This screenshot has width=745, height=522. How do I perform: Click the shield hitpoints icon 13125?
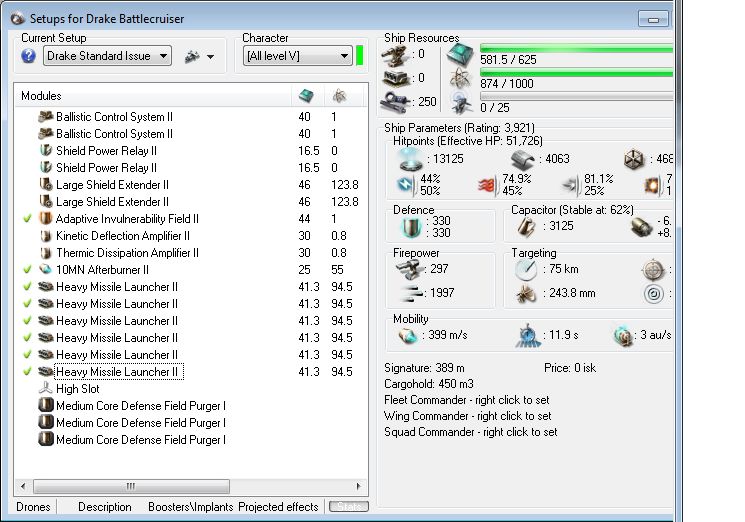pyautogui.click(x=411, y=159)
